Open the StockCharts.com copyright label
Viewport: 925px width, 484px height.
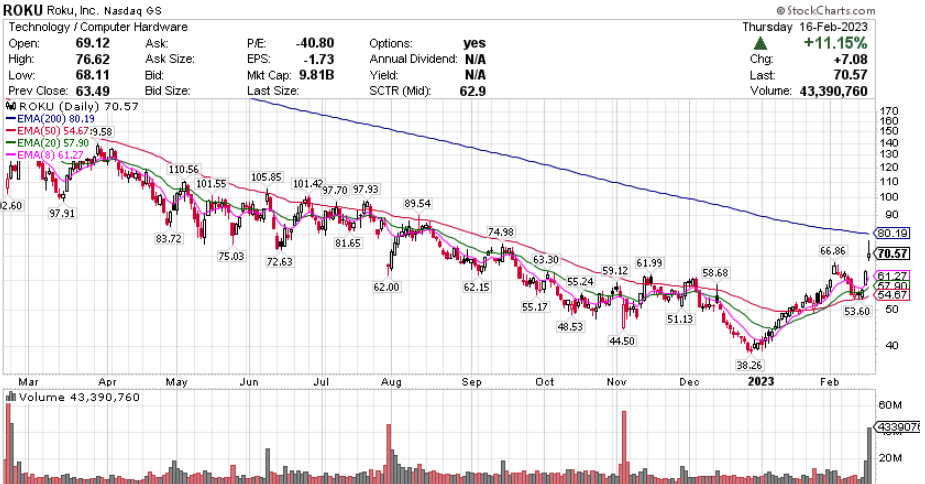[825, 11]
